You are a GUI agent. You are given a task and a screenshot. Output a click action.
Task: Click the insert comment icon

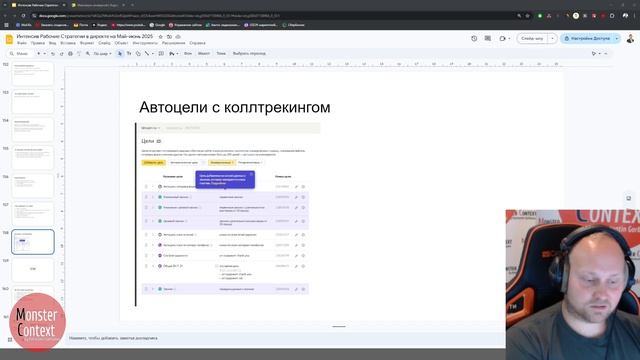point(161,53)
